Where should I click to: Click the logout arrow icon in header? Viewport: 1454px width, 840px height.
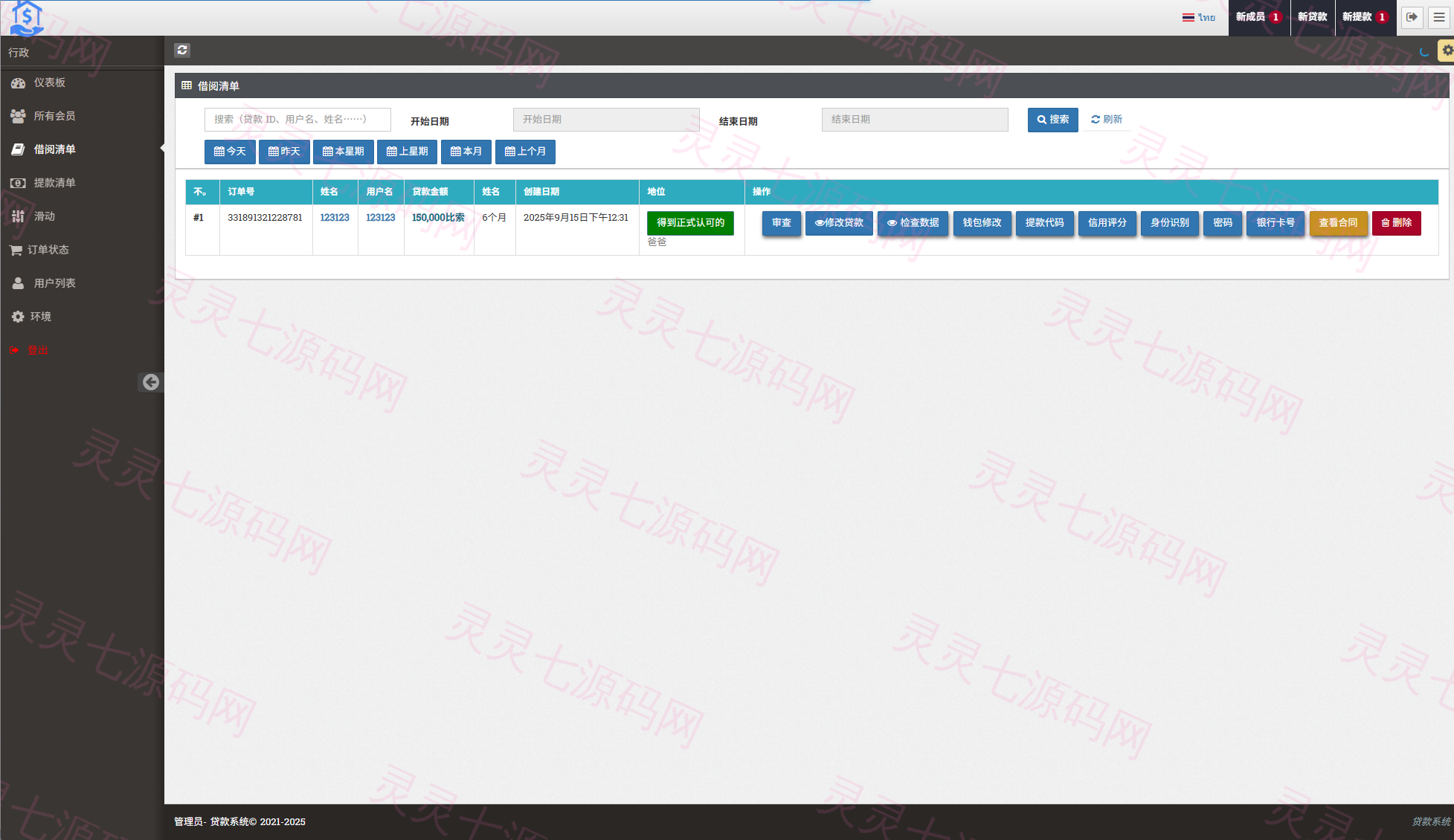1412,16
